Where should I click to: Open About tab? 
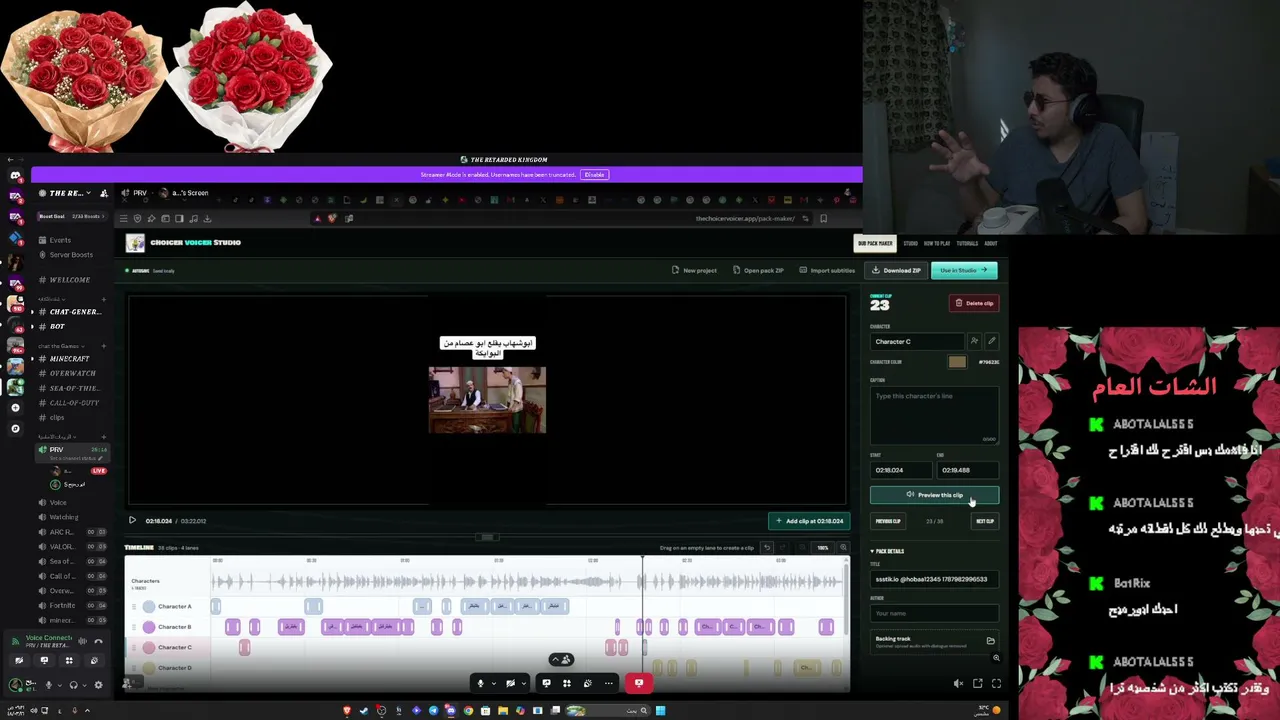click(x=990, y=243)
